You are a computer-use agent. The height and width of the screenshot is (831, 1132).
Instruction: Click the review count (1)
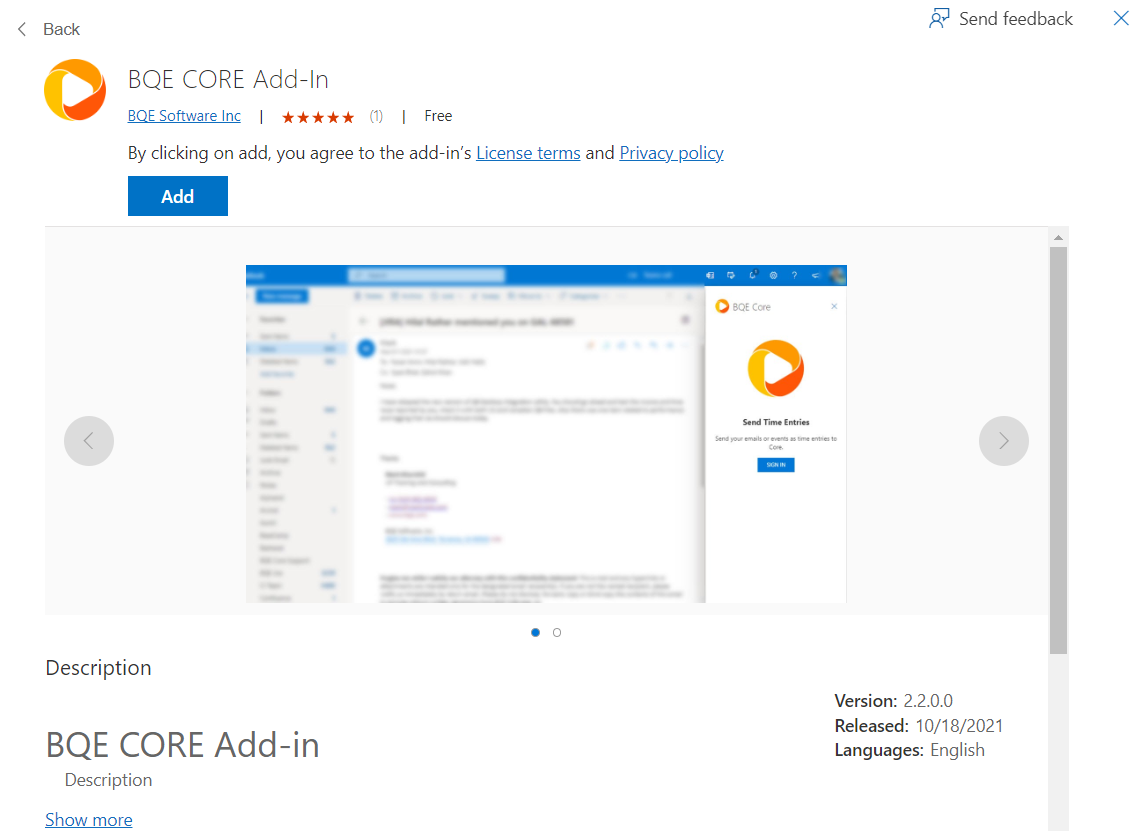click(x=376, y=116)
